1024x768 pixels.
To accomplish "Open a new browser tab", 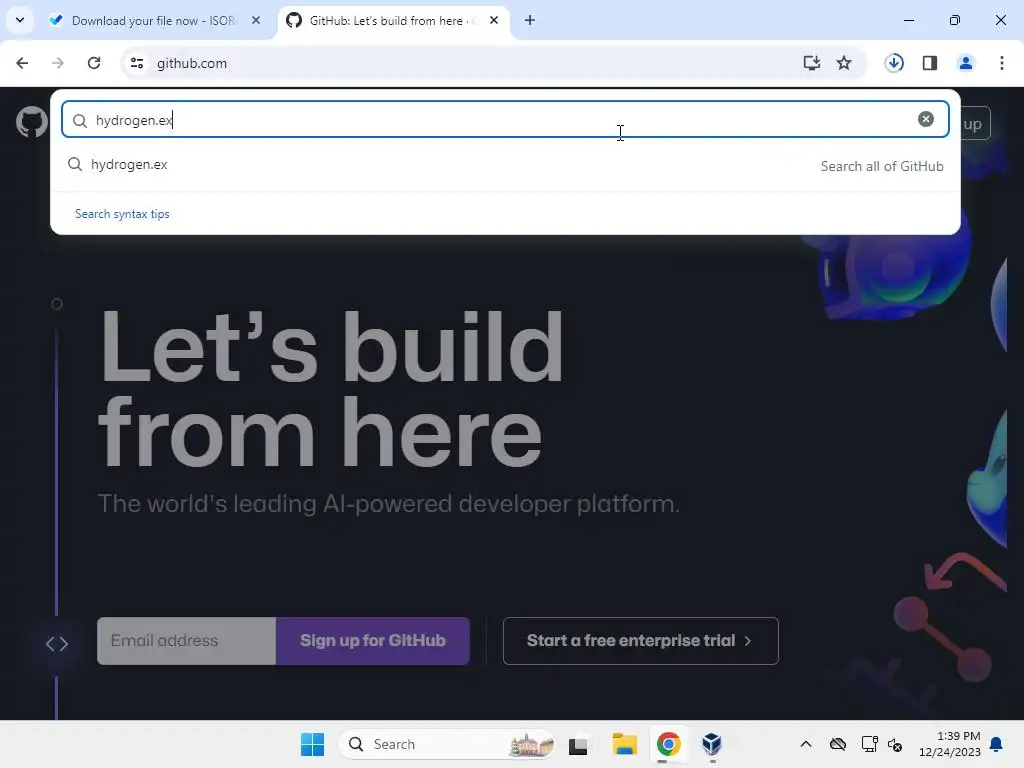I will click(530, 20).
